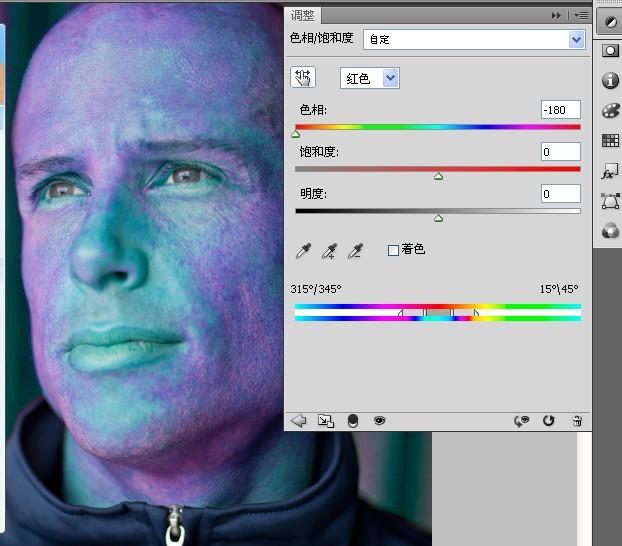This screenshot has height=546, width=622.
Task: Open the 红色 color range dropdown
Action: 370,78
